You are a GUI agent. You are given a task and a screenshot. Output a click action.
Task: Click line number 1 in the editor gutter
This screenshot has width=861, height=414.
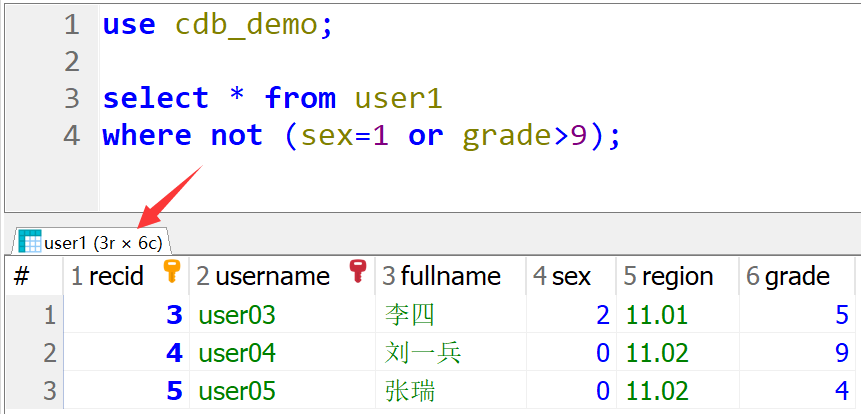70,25
